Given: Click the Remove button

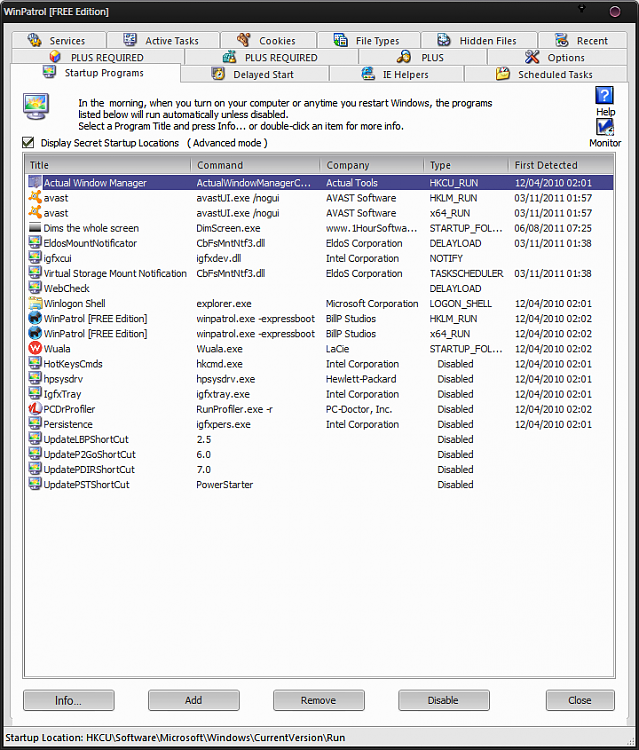Looking at the screenshot, I should pyautogui.click(x=319, y=700).
